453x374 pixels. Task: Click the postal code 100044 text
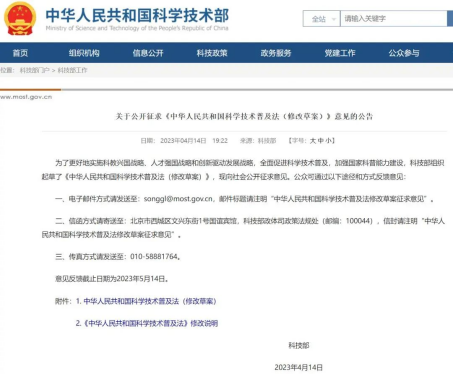coord(359,221)
